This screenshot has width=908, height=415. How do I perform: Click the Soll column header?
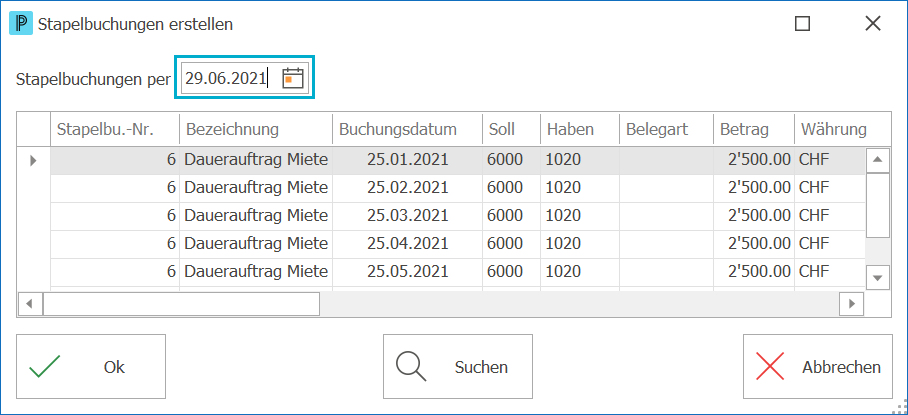tap(512, 129)
